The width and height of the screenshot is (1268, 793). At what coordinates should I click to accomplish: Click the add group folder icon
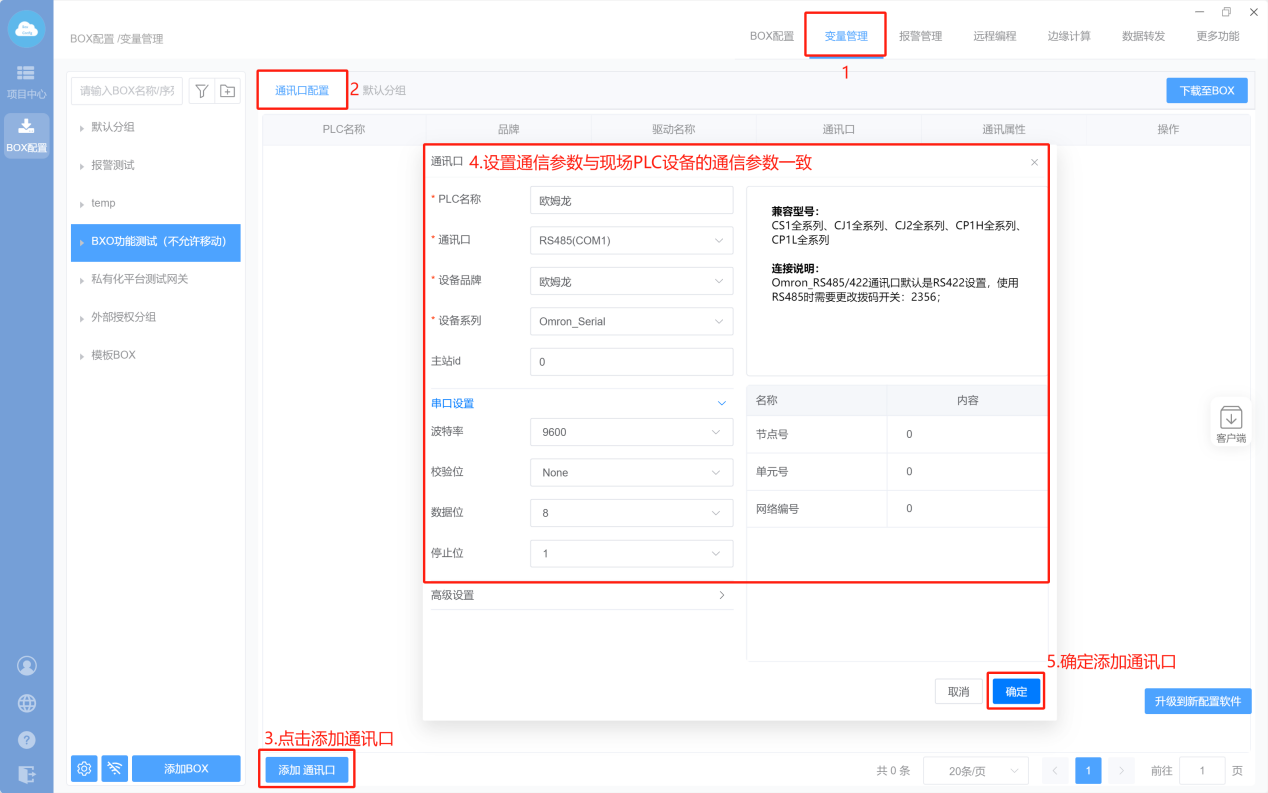(x=228, y=91)
